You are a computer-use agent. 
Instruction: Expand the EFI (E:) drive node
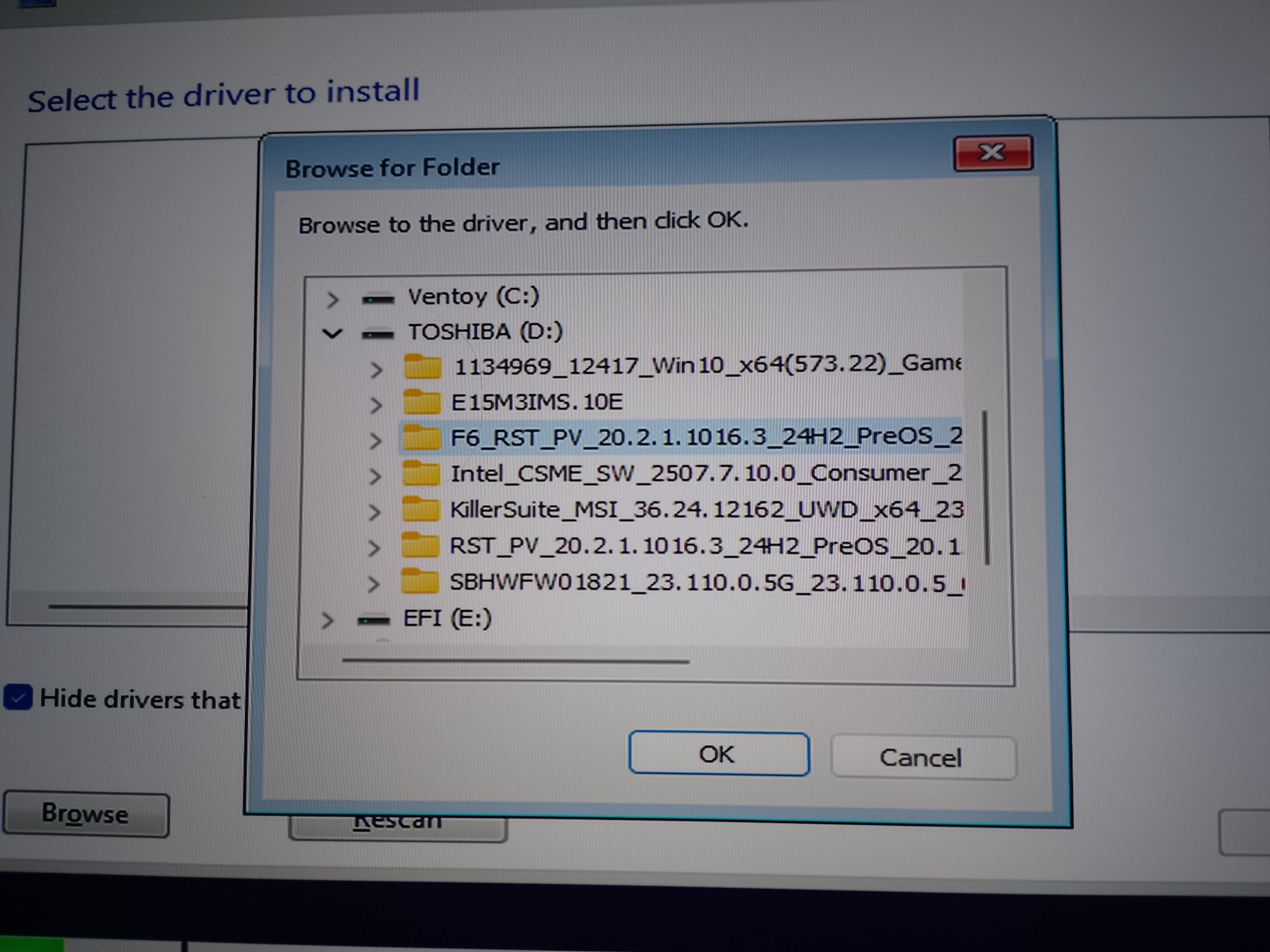tap(327, 620)
